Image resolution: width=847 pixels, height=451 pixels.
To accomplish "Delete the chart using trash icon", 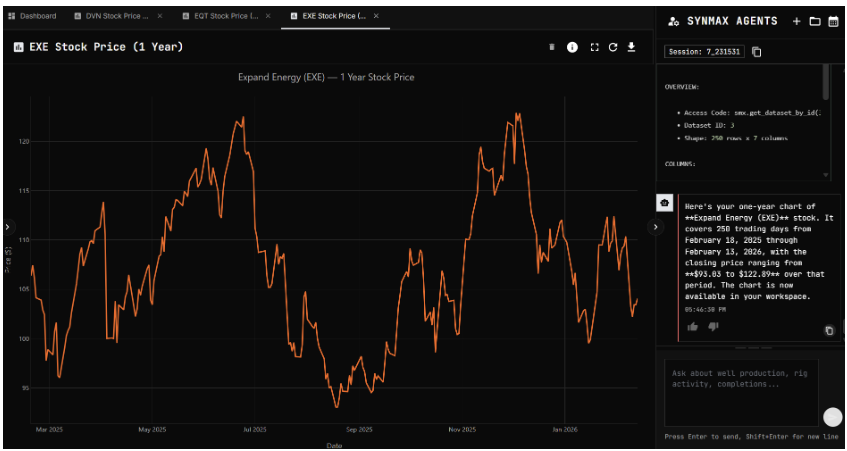I will [x=551, y=47].
